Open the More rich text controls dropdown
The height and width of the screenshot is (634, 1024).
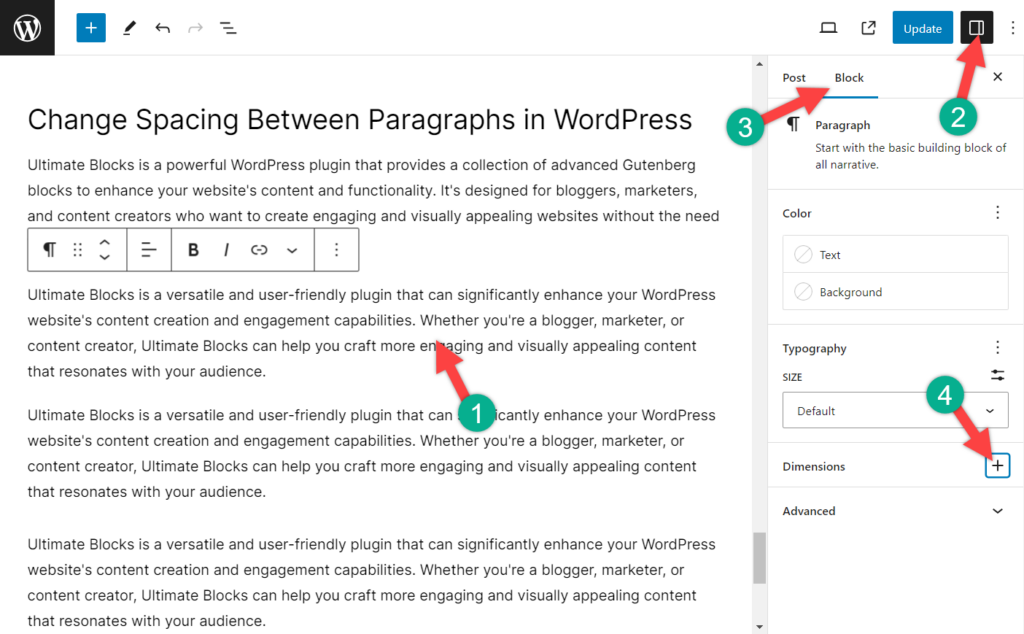292,250
